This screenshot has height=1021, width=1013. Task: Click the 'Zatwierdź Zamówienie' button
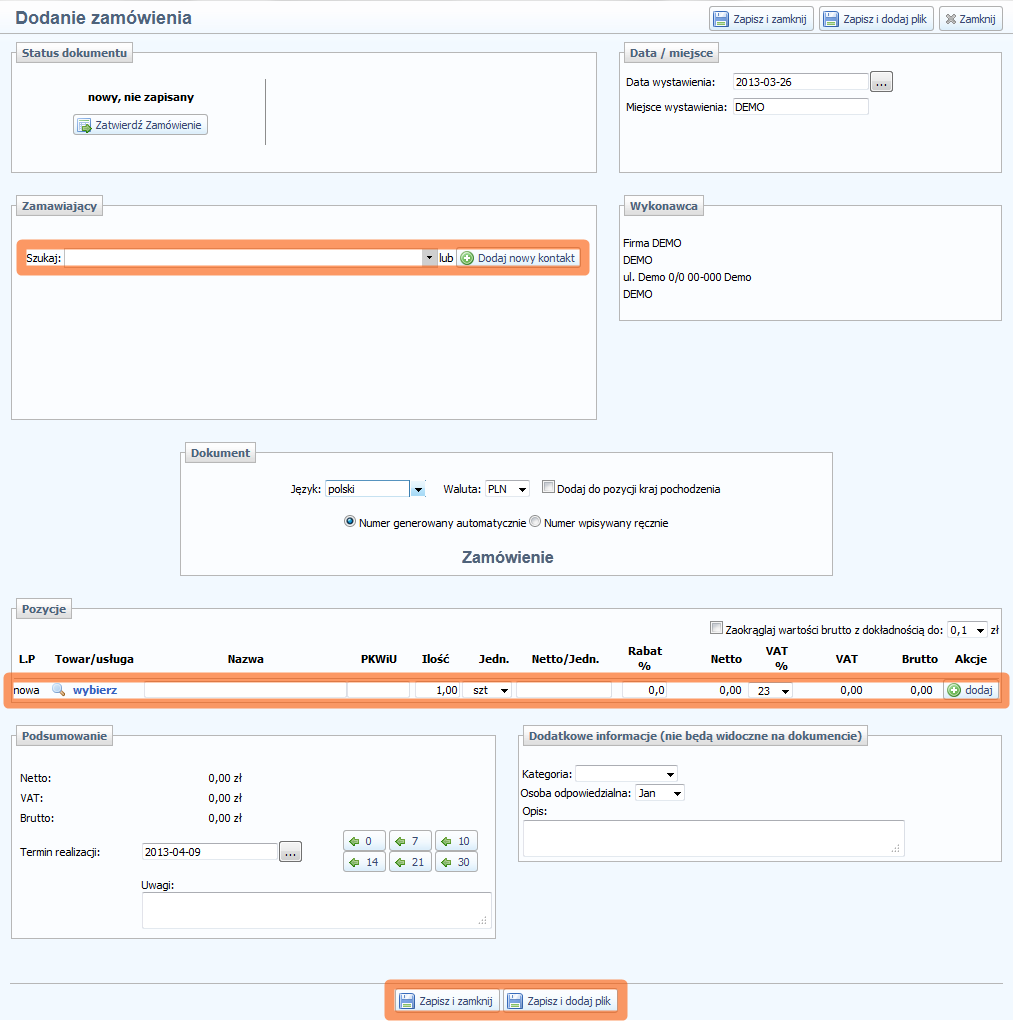(140, 125)
